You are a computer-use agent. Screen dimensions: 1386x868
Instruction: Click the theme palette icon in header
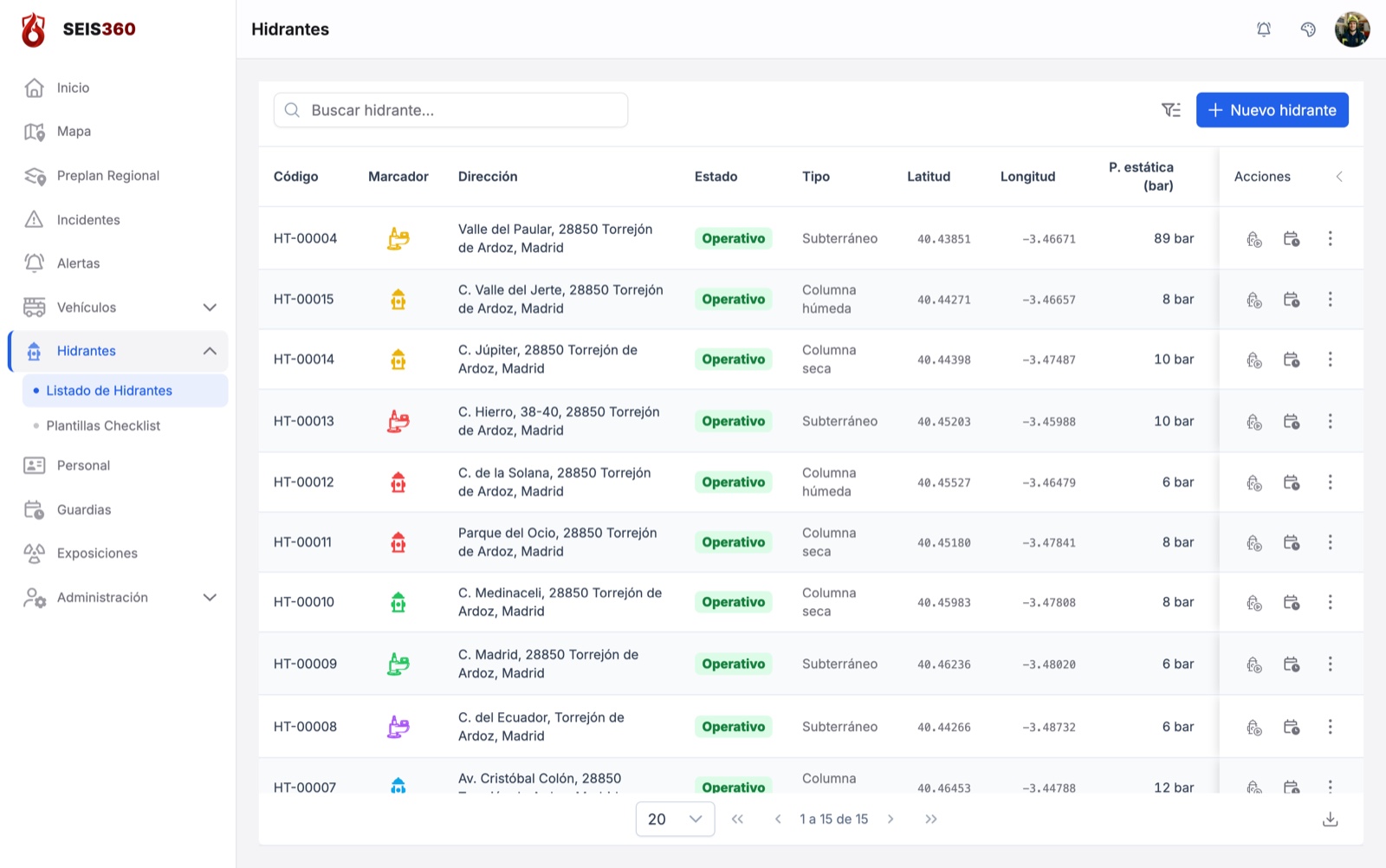coord(1308,29)
